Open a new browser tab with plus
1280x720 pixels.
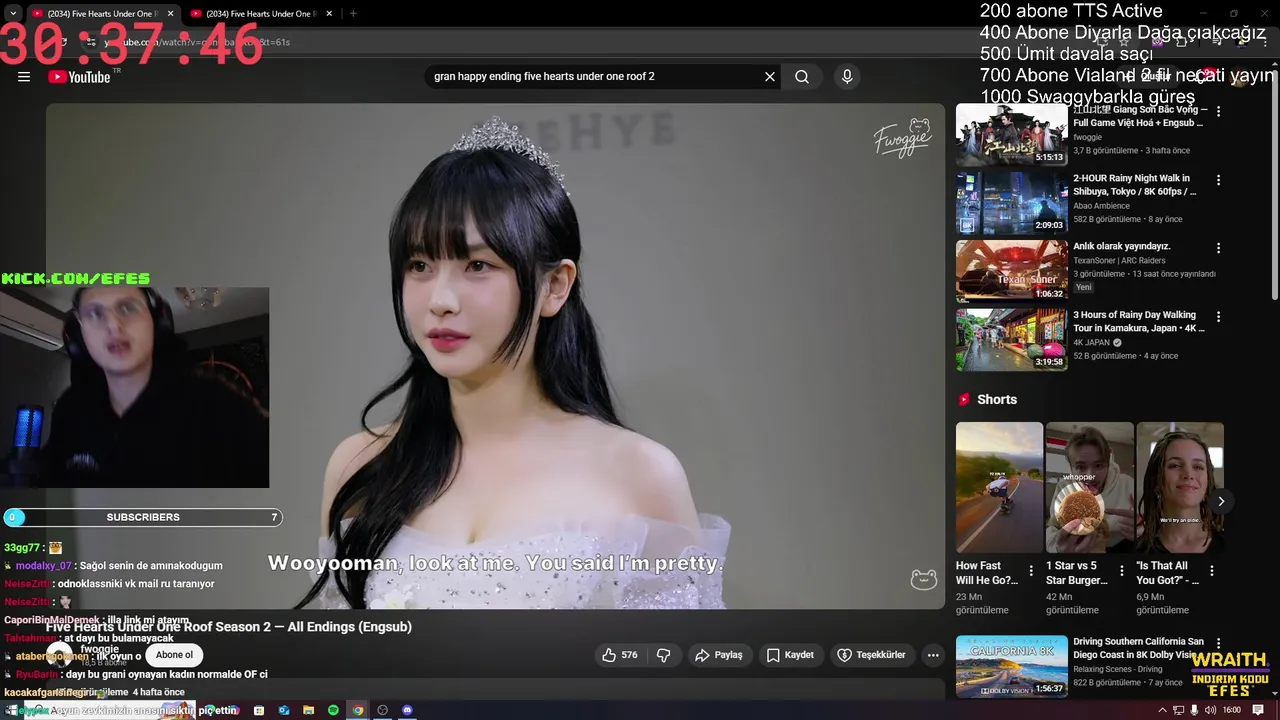pos(353,14)
